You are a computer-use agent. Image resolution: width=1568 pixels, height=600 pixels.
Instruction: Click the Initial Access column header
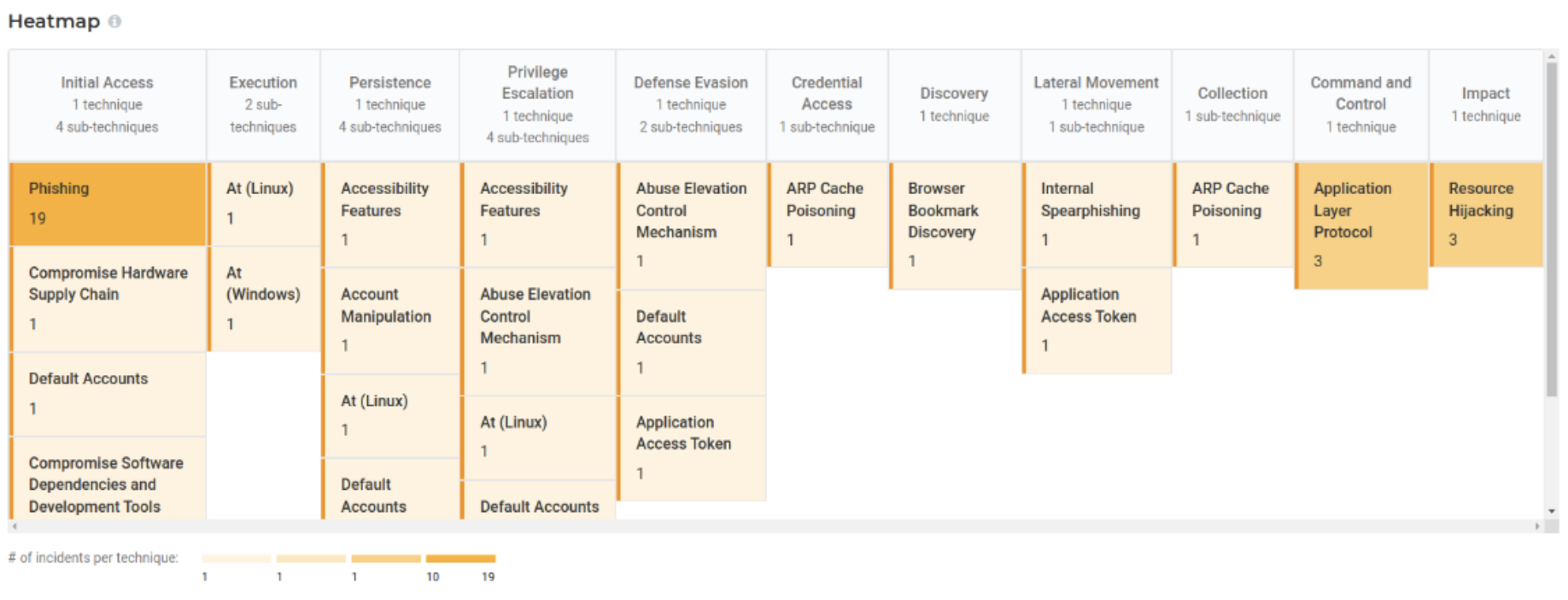(x=107, y=104)
